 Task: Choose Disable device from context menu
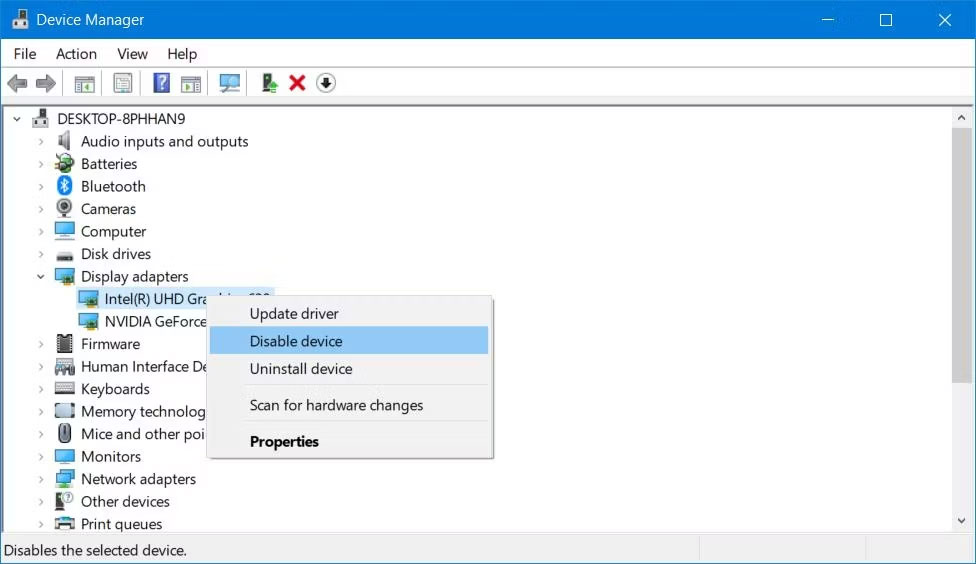pos(349,341)
